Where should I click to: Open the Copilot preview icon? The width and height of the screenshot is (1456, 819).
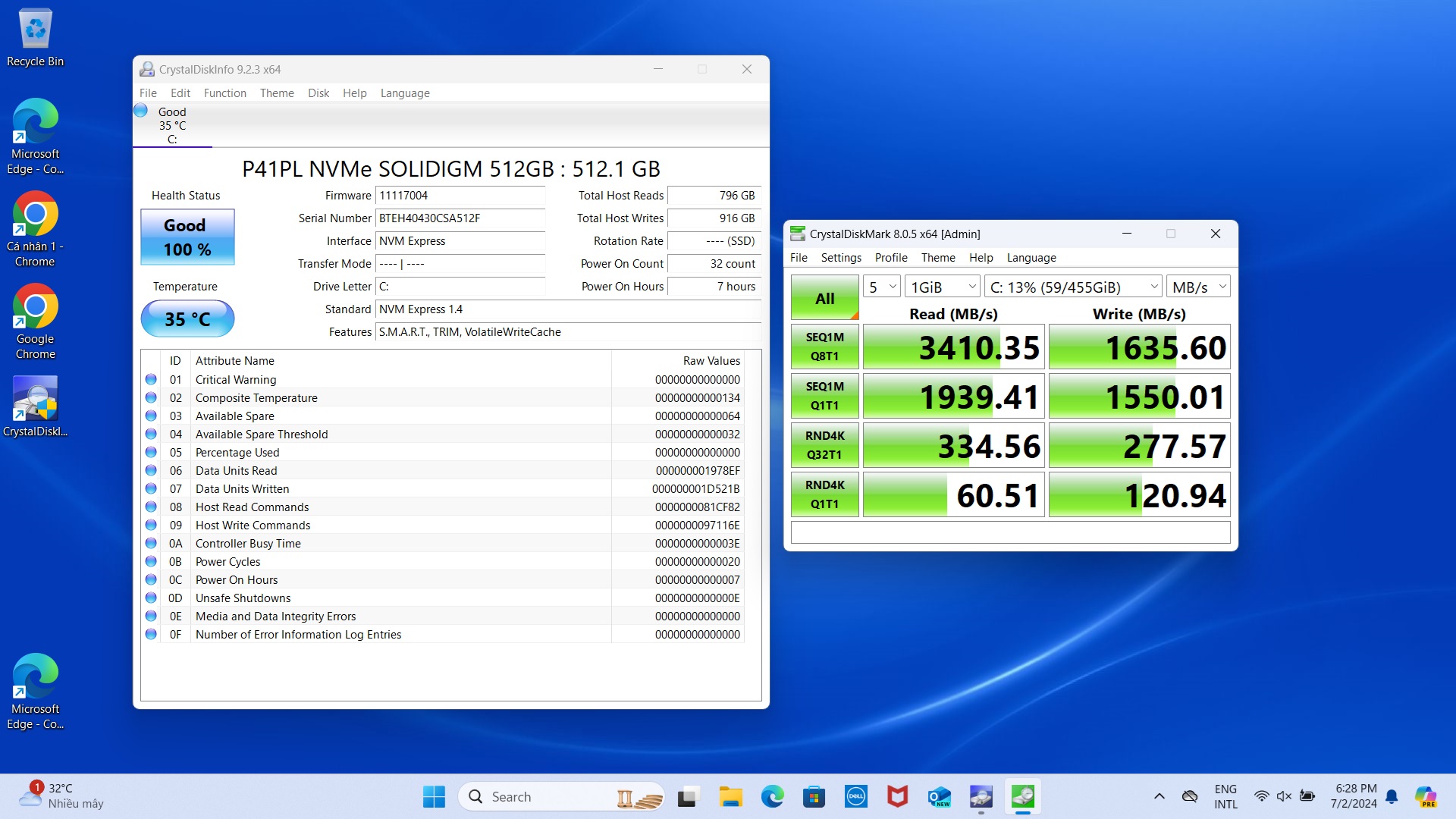point(1426,796)
